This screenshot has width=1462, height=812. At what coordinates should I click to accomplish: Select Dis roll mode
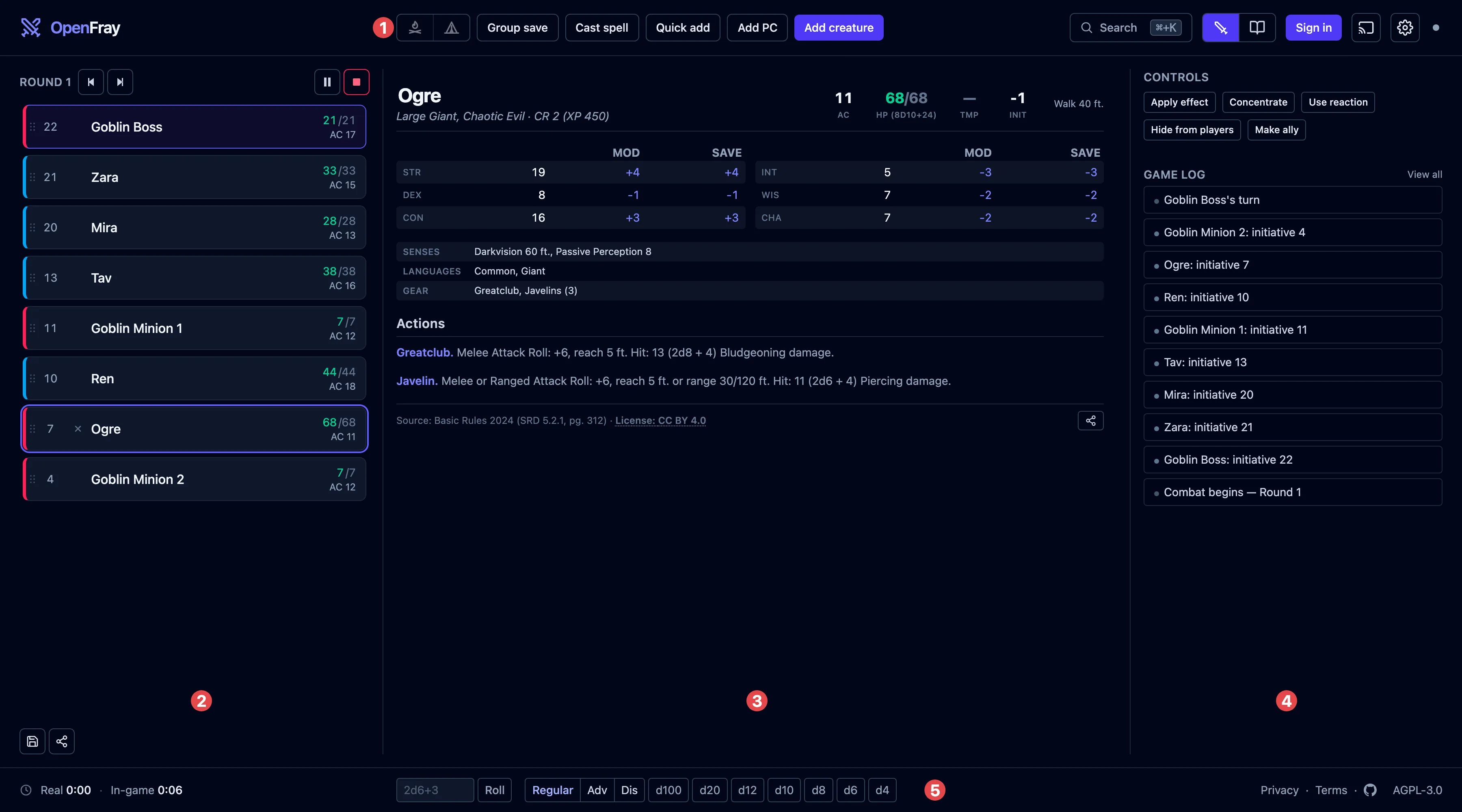tap(629, 790)
